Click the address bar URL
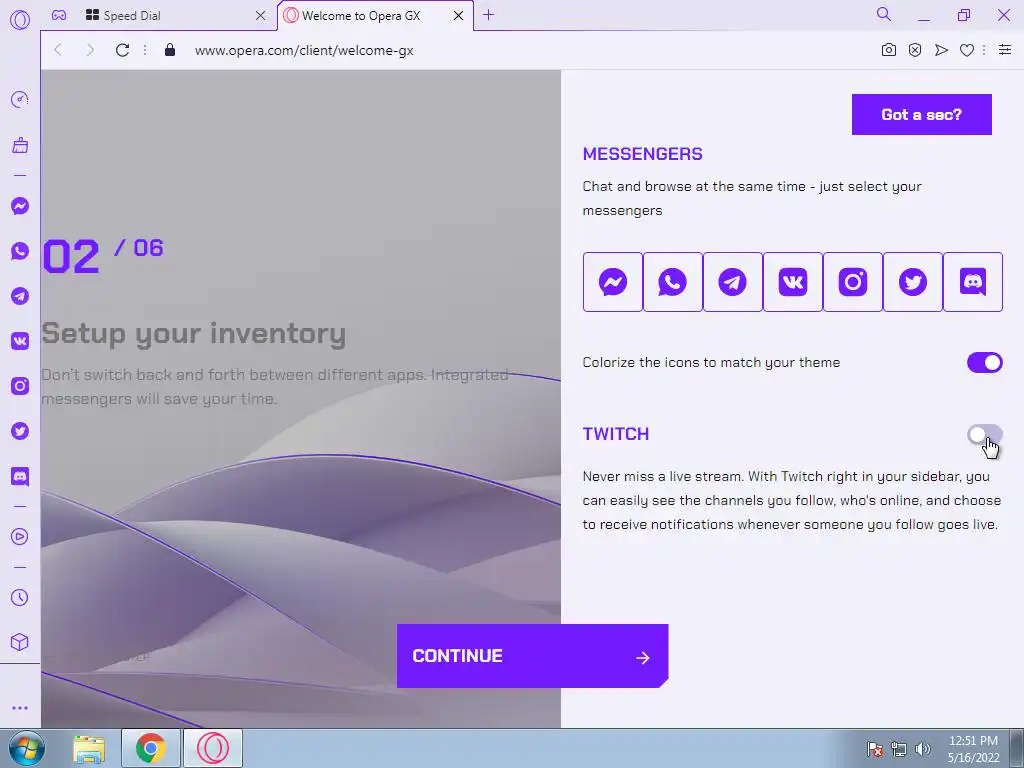The height and width of the screenshot is (768, 1024). [x=304, y=50]
